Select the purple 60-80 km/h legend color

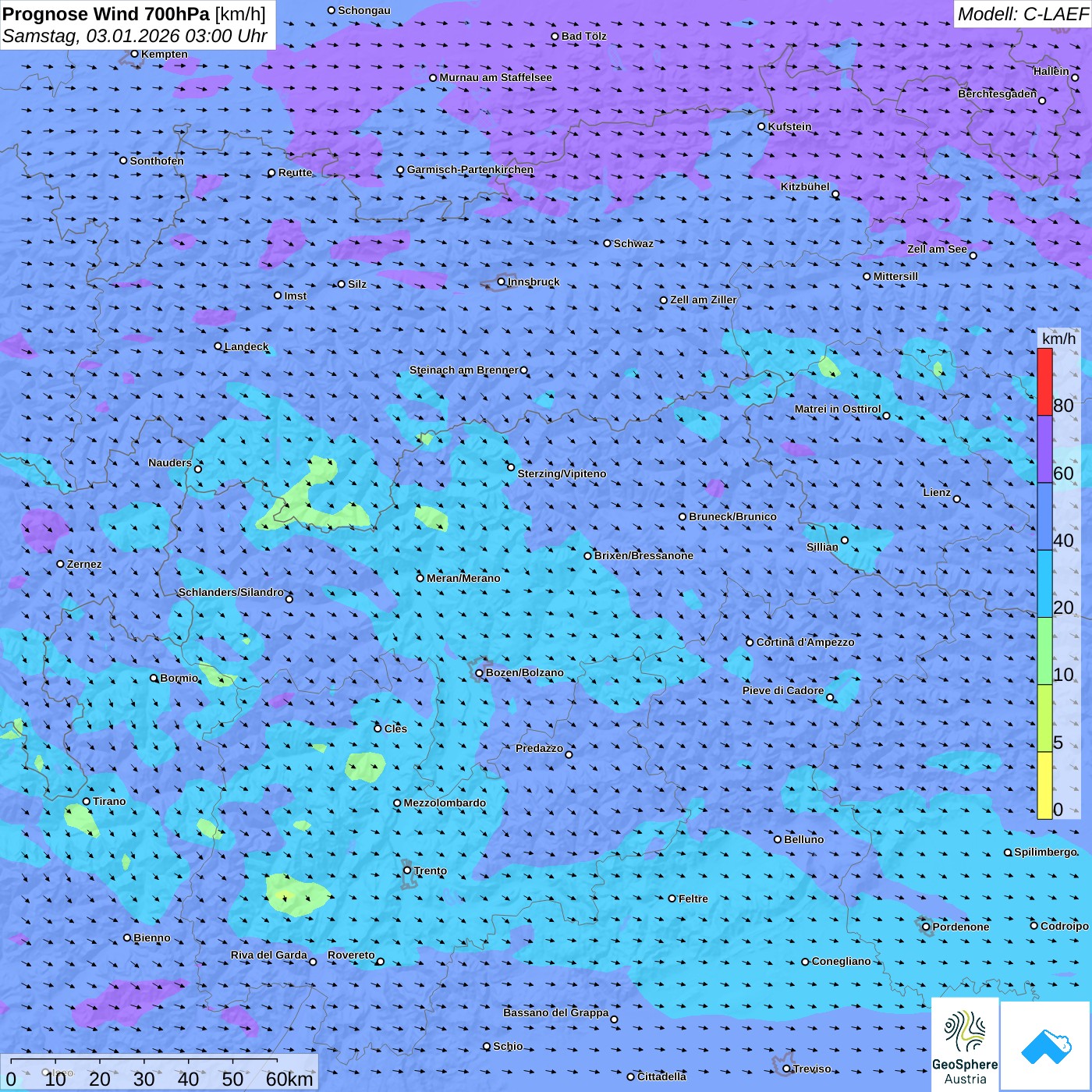(1044, 449)
